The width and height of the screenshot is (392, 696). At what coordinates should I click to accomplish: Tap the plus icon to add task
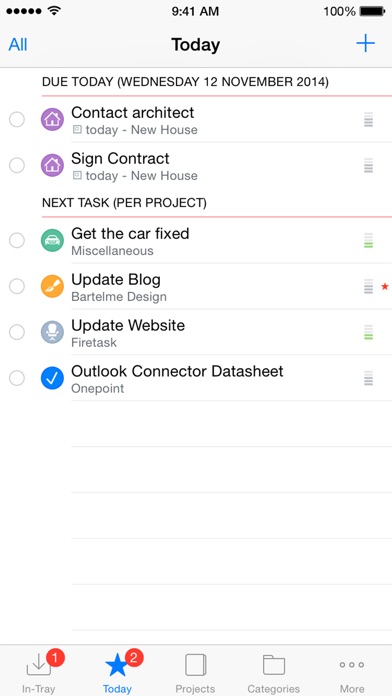tap(365, 44)
